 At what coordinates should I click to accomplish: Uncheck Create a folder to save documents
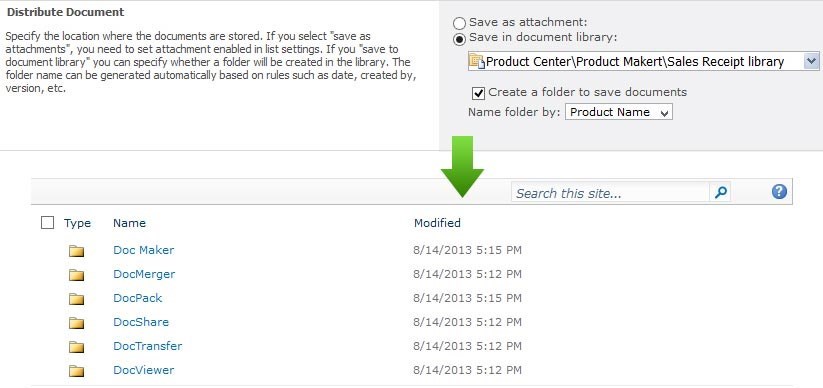click(x=478, y=93)
